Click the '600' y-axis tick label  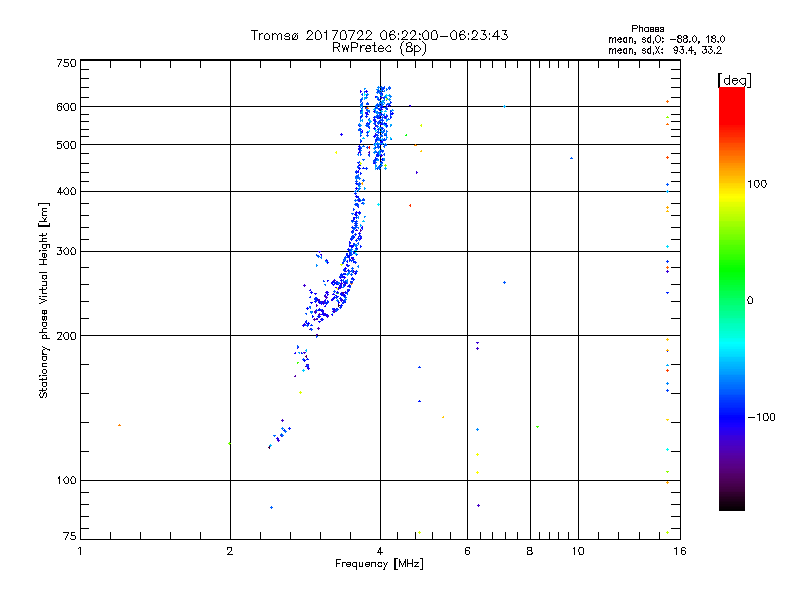[66, 107]
